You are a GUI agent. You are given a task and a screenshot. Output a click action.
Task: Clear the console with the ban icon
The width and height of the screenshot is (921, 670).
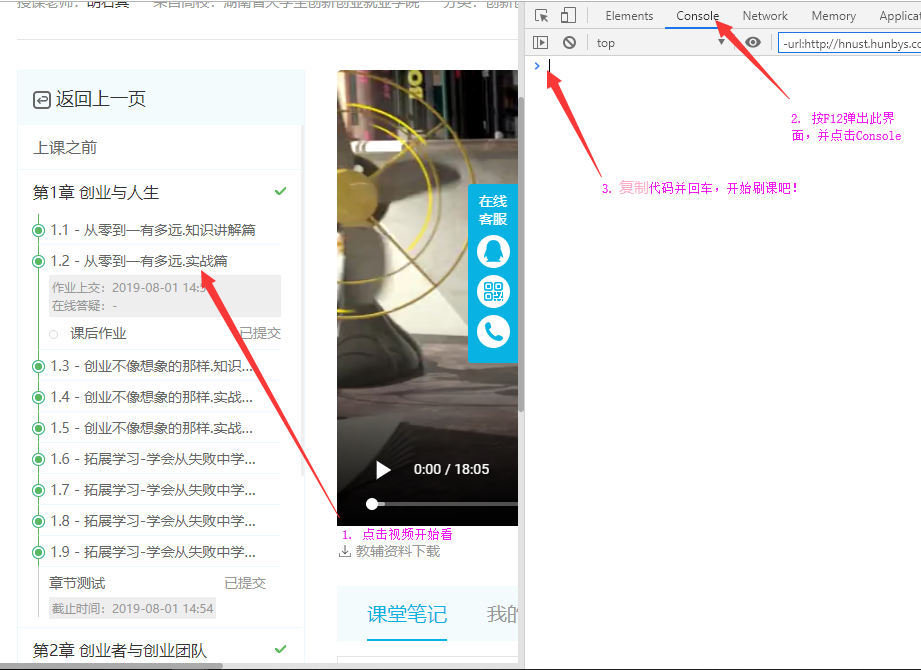569,42
